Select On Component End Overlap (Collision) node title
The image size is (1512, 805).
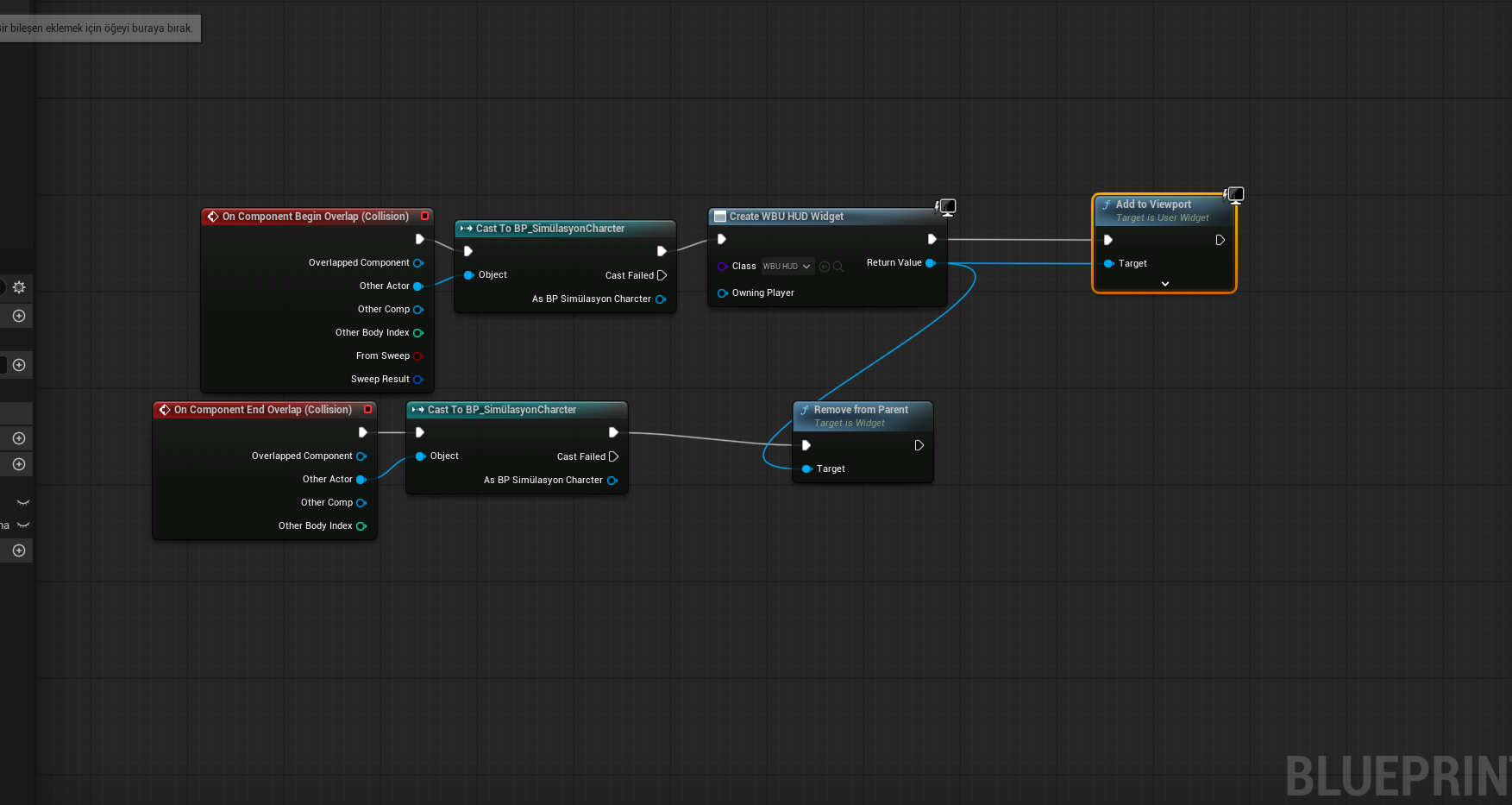[263, 410]
